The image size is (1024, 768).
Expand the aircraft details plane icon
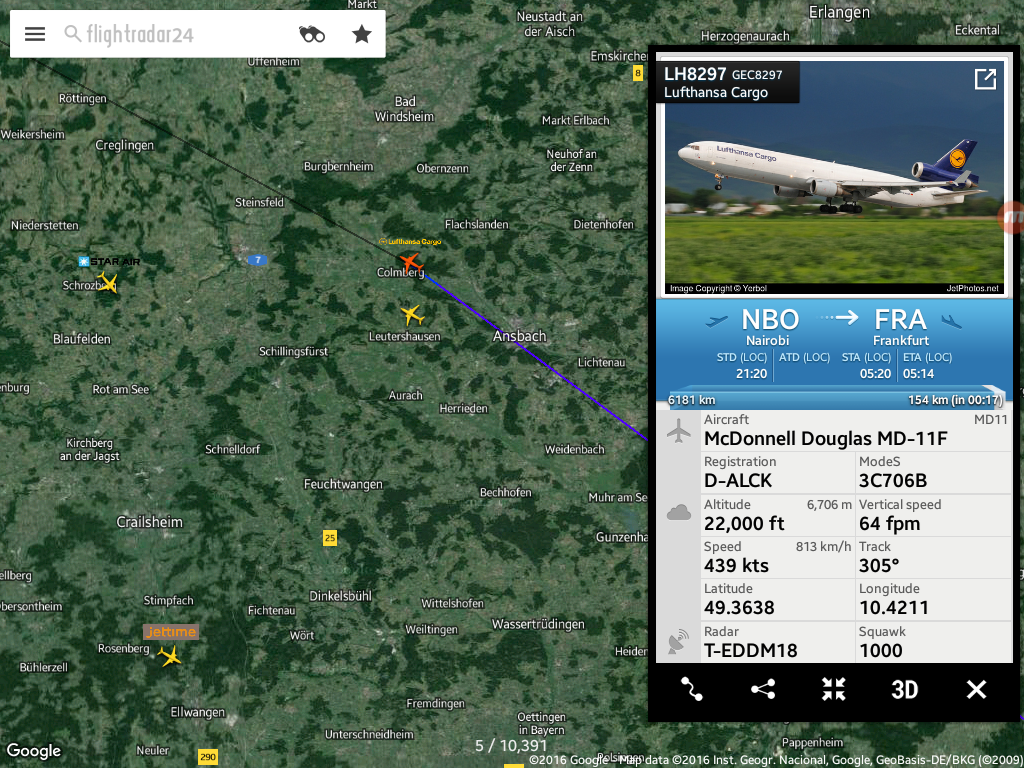(679, 431)
